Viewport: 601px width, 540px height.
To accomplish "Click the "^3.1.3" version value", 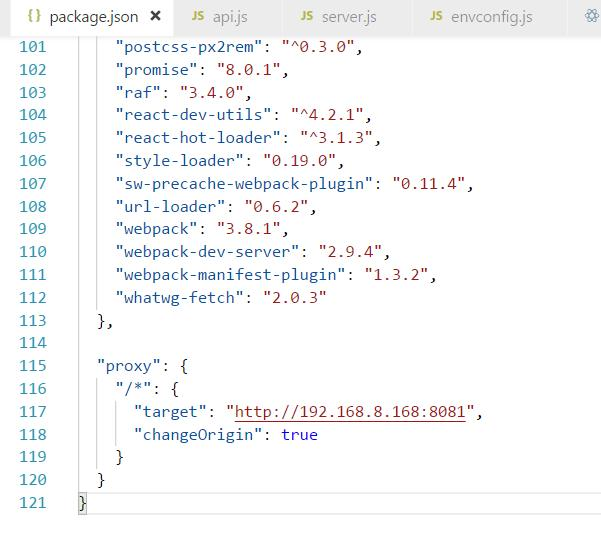I will pos(336,138).
